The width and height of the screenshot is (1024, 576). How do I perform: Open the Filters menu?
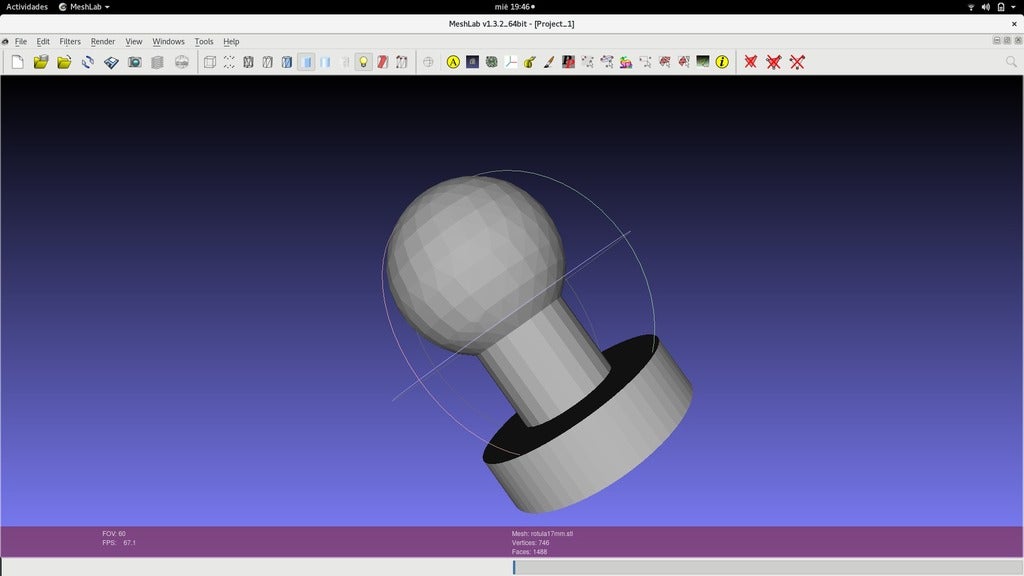(70, 42)
